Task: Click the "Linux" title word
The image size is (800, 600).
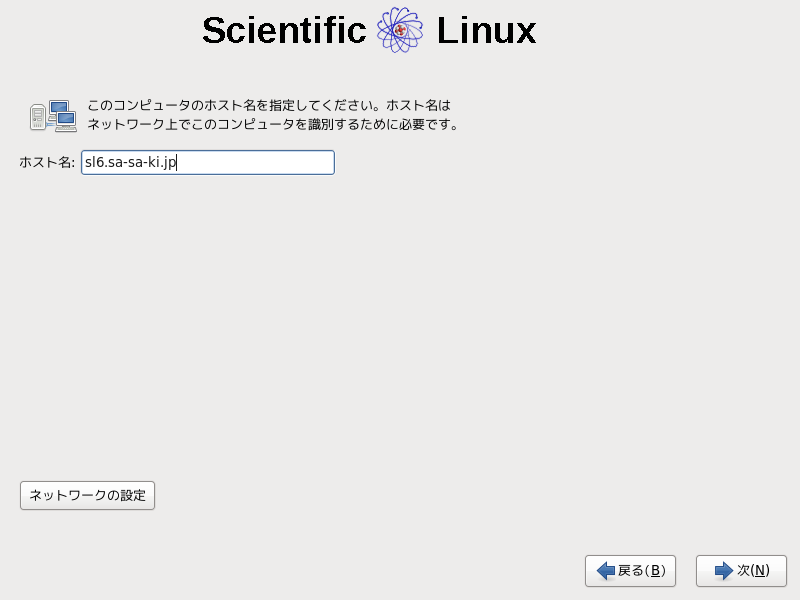Action: click(x=486, y=31)
